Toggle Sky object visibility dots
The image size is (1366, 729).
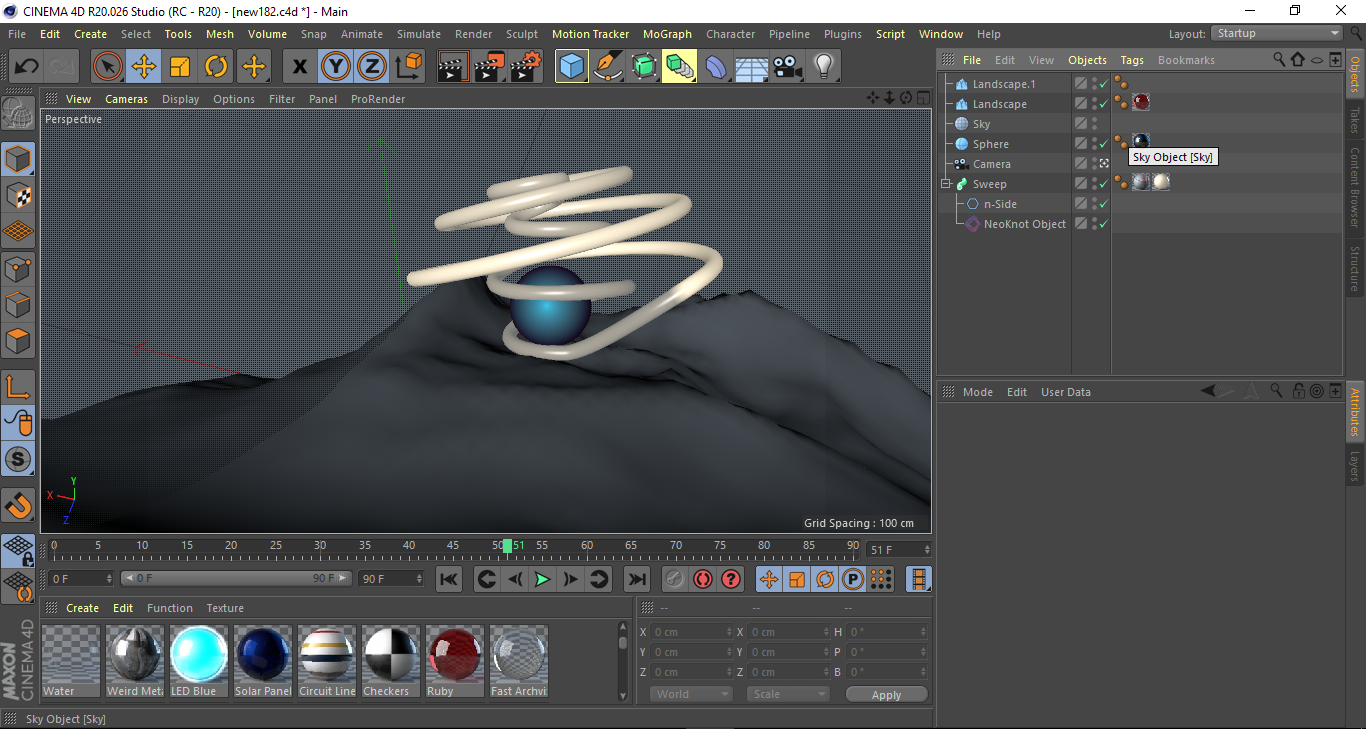coord(1094,124)
